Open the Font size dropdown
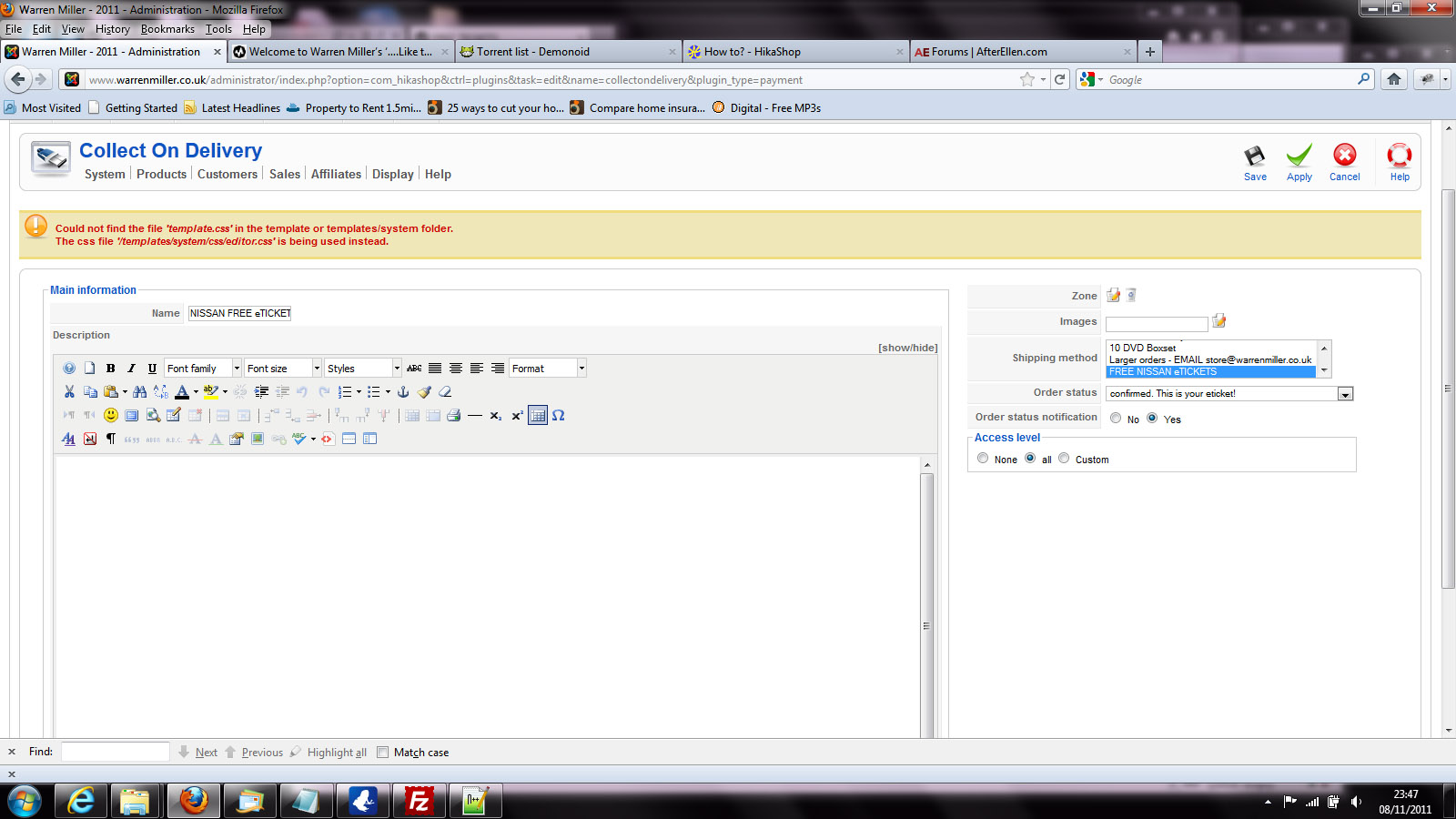Image resolution: width=1456 pixels, height=819 pixels. [x=283, y=369]
